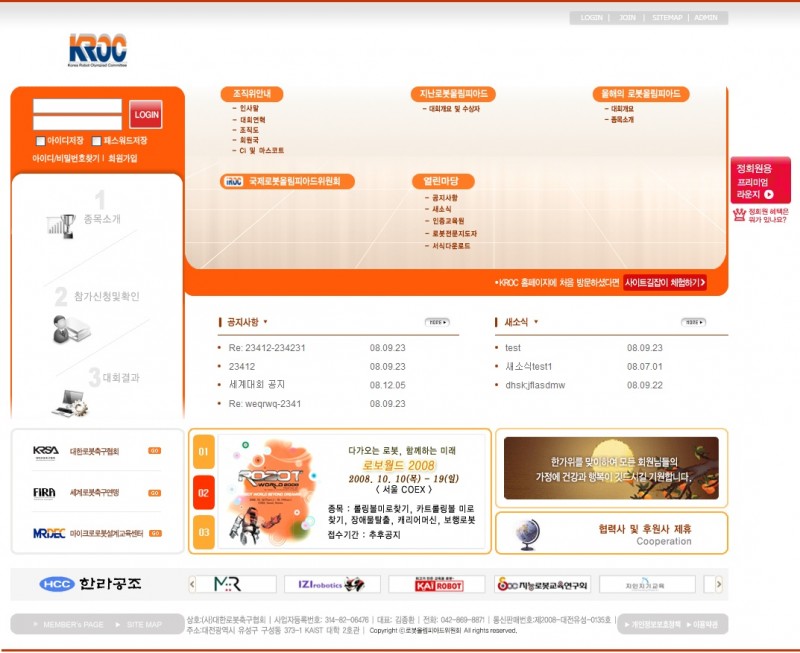Viewport: 800px width, 653px height.
Task: Click the person icon under 참가신청및확인
Action: 70,327
